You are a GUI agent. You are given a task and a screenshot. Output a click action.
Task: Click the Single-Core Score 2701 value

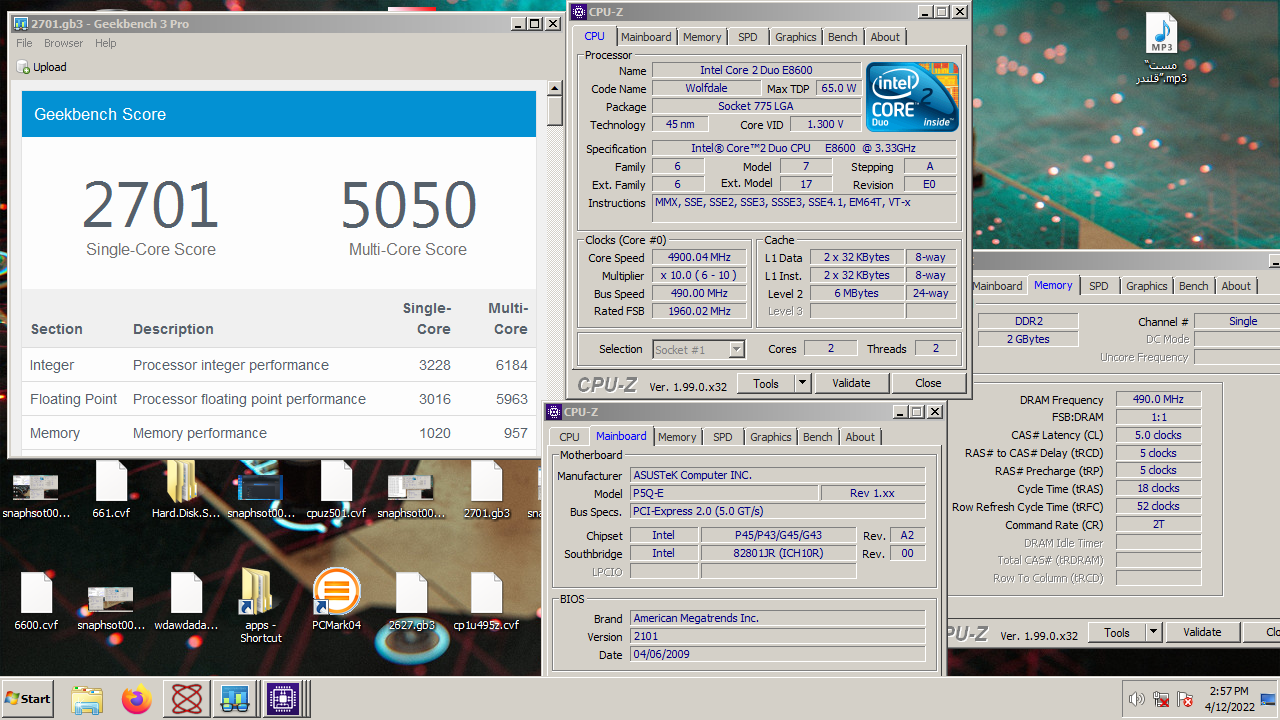(151, 205)
